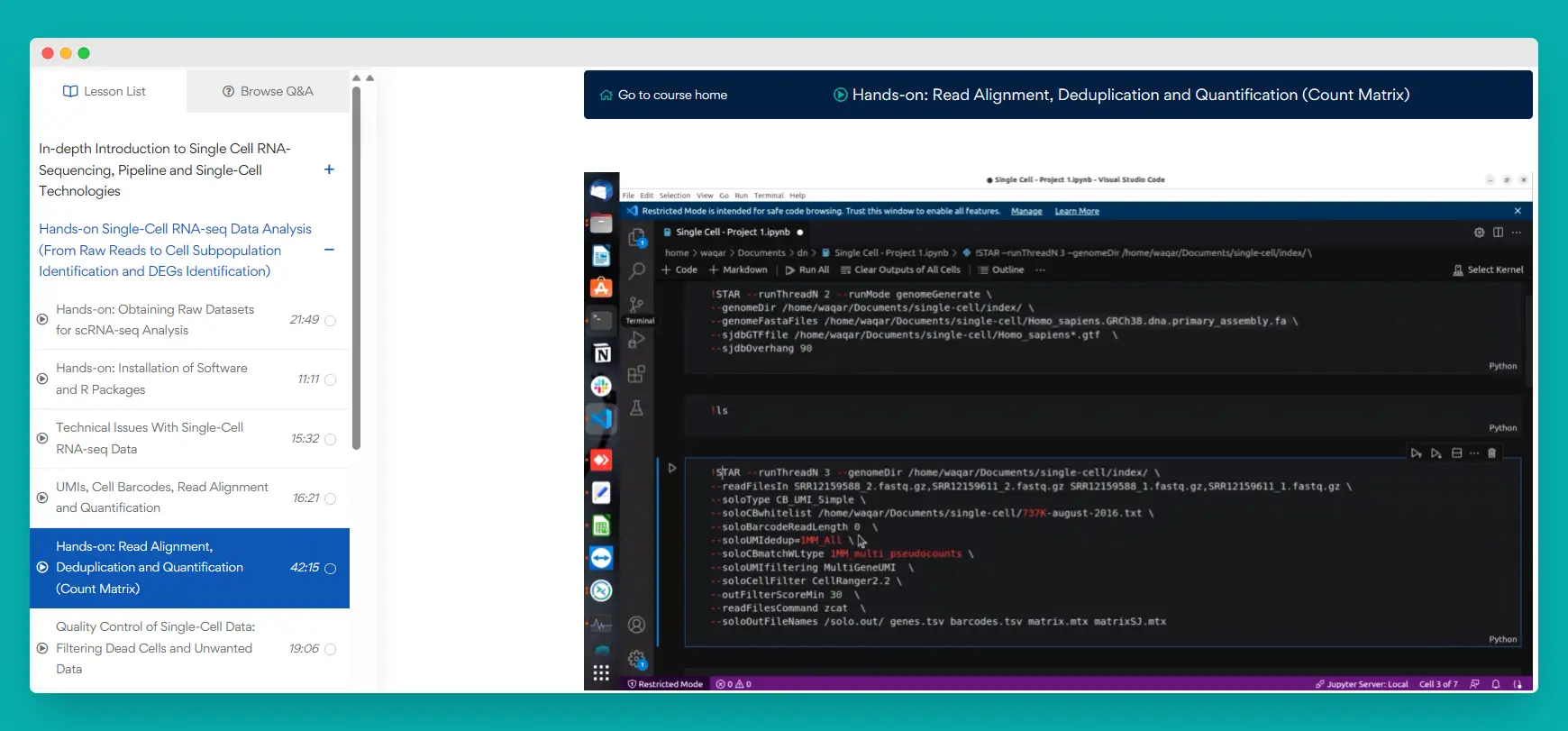Click the lesson list scrollbar thumb

[x=356, y=267]
